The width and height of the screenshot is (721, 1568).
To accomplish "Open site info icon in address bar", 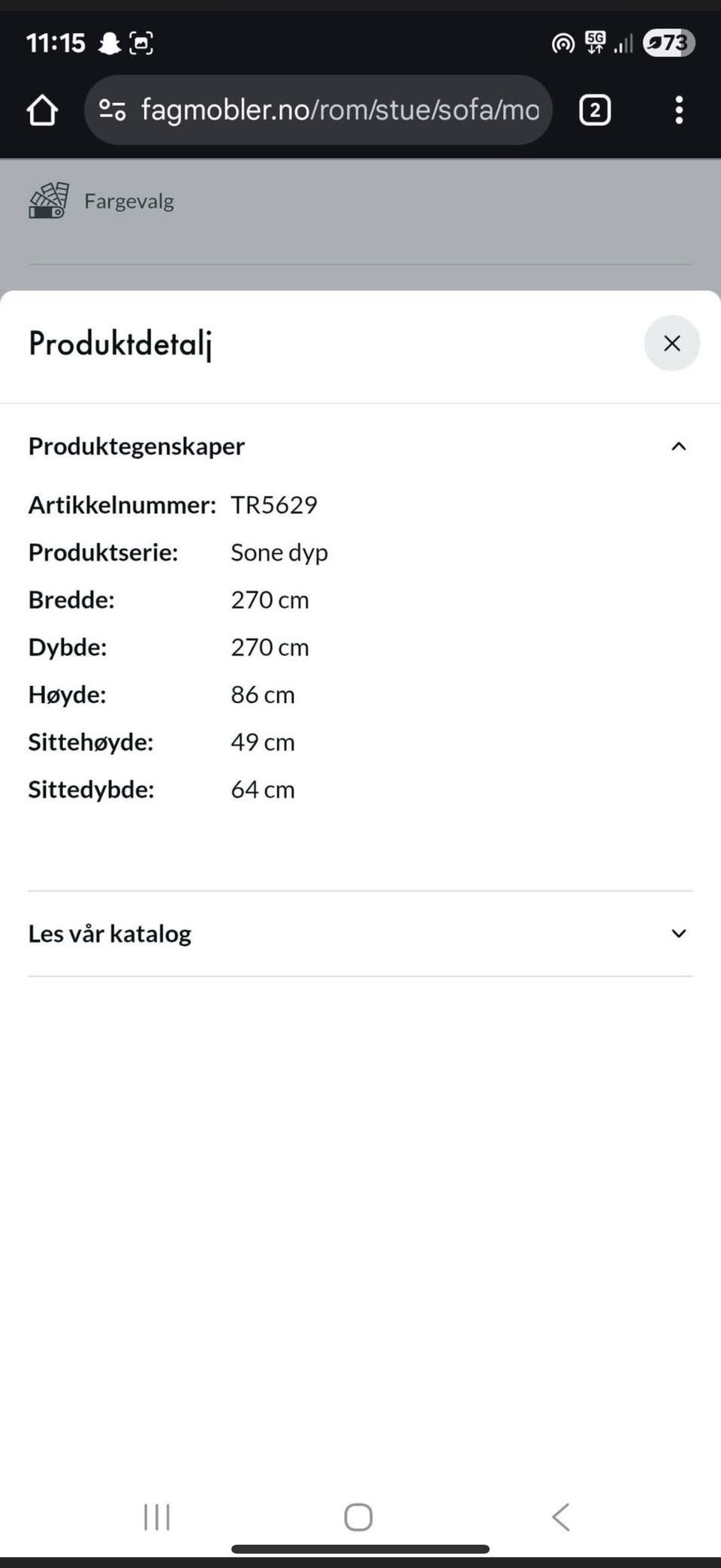I will pyautogui.click(x=113, y=110).
